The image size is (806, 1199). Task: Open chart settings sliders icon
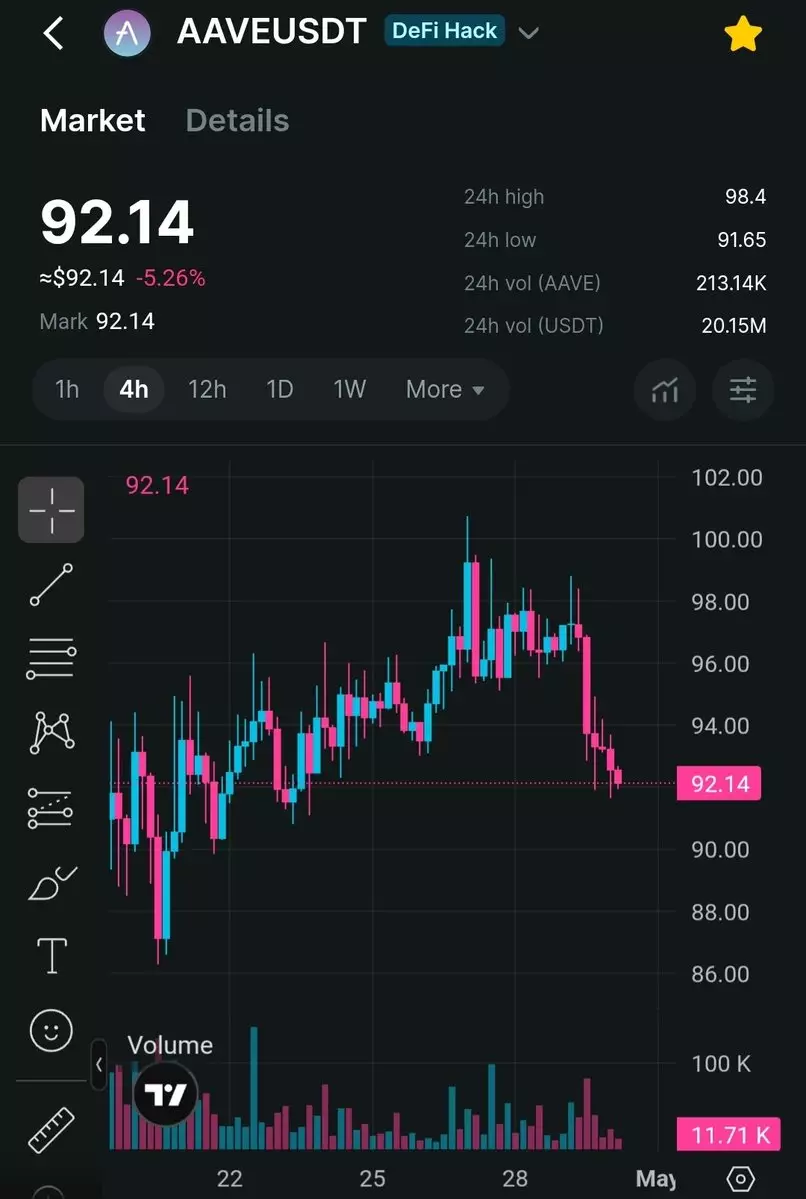click(x=743, y=390)
